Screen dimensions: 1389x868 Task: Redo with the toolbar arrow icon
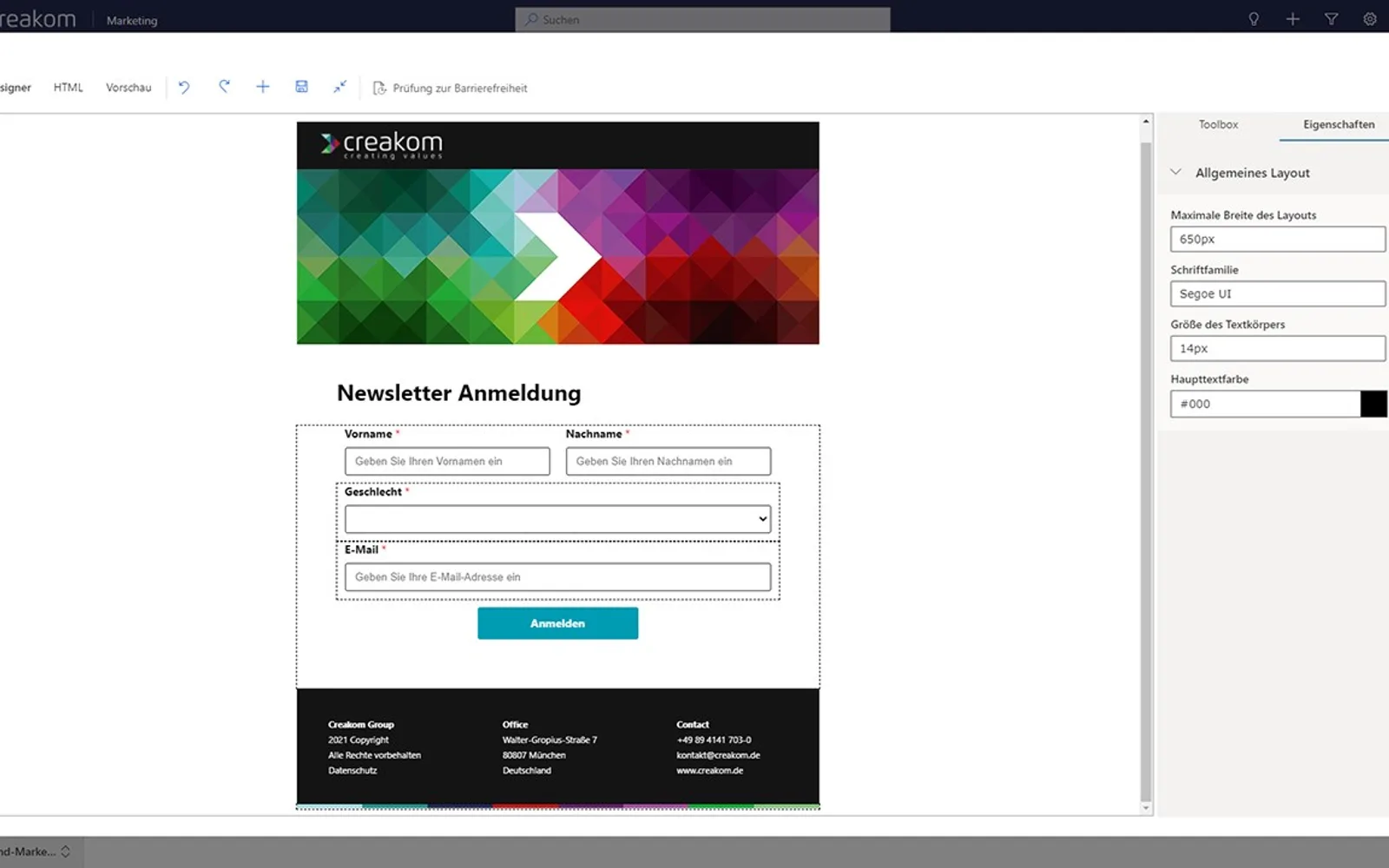[224, 87]
